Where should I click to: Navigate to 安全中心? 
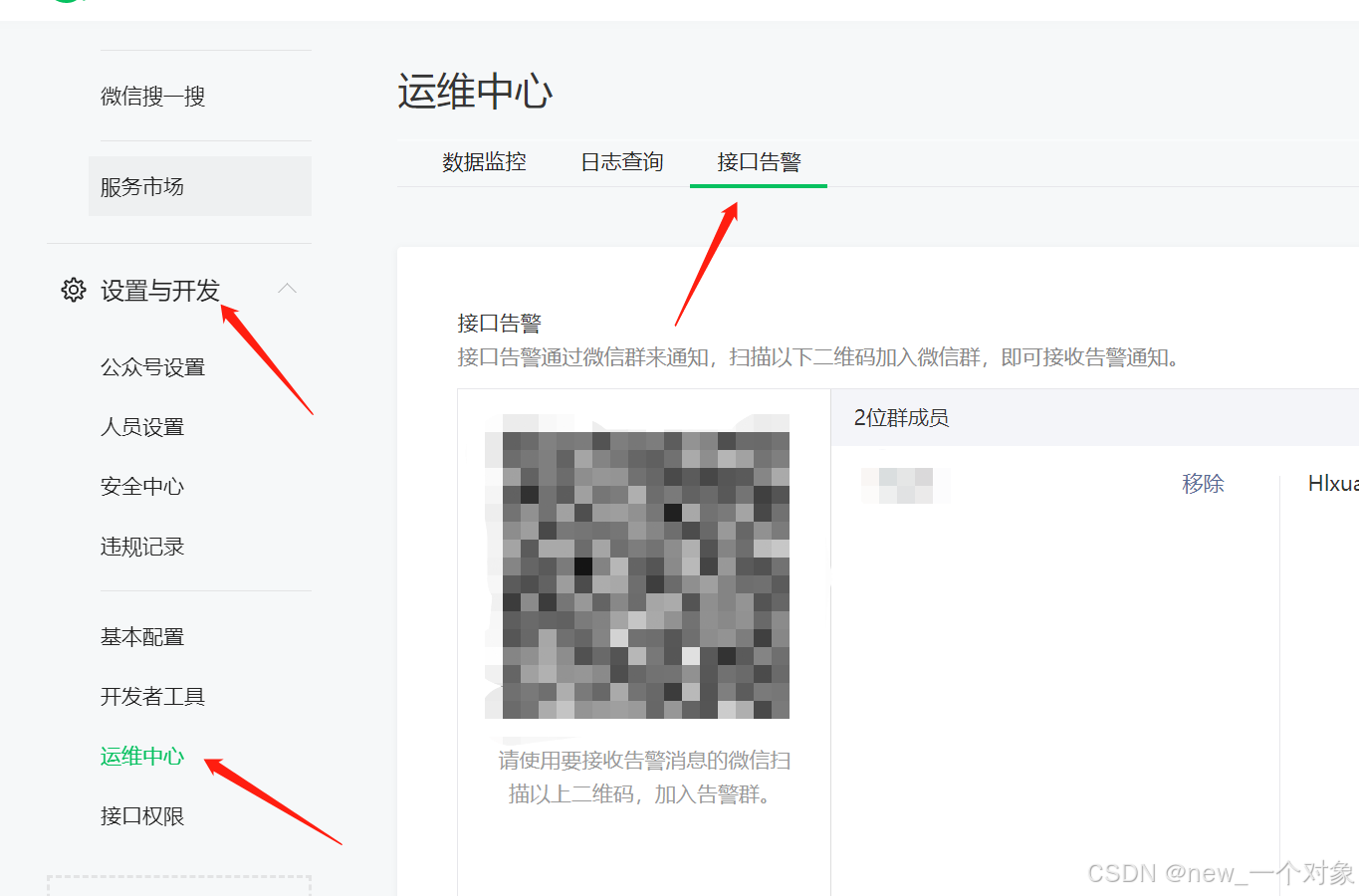142,487
